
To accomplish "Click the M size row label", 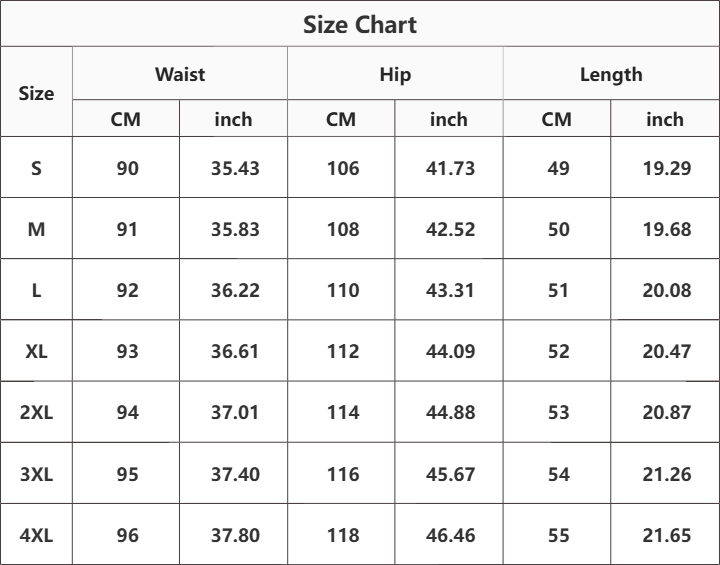I will pos(36,229).
